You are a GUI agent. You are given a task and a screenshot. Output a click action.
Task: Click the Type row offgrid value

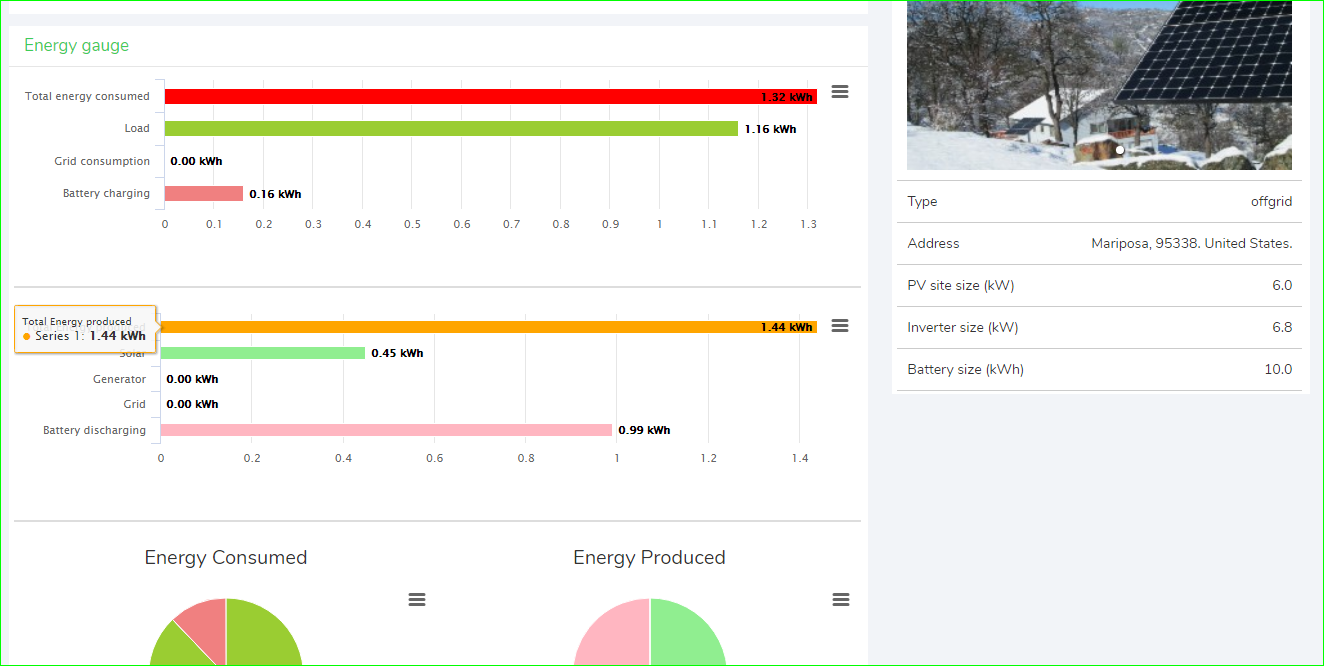point(1271,201)
